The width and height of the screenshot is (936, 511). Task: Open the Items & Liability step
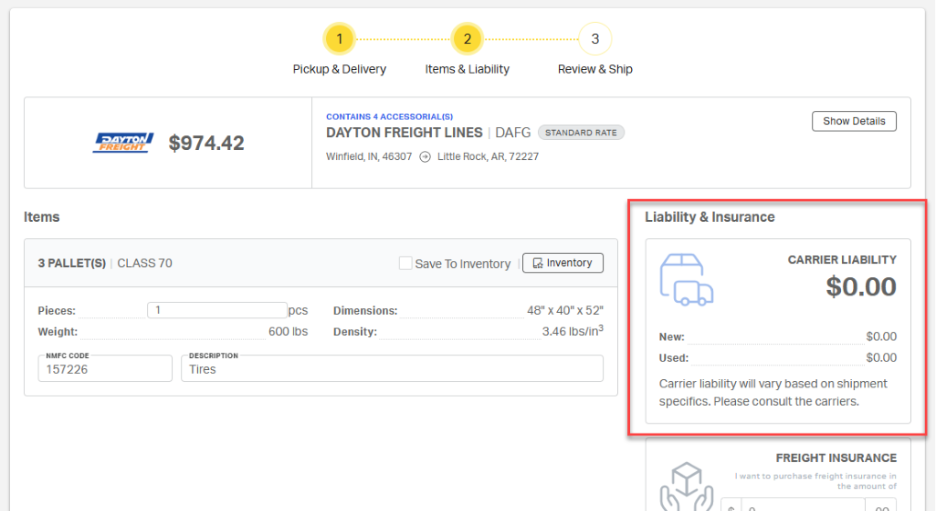[467, 69]
